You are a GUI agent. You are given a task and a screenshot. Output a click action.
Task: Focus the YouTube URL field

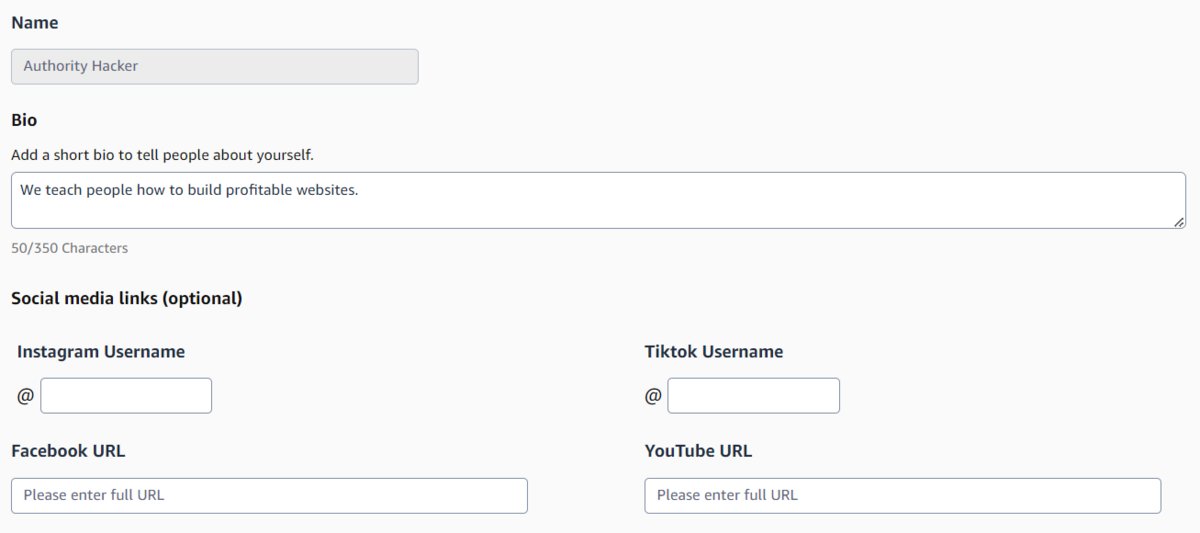[902, 496]
